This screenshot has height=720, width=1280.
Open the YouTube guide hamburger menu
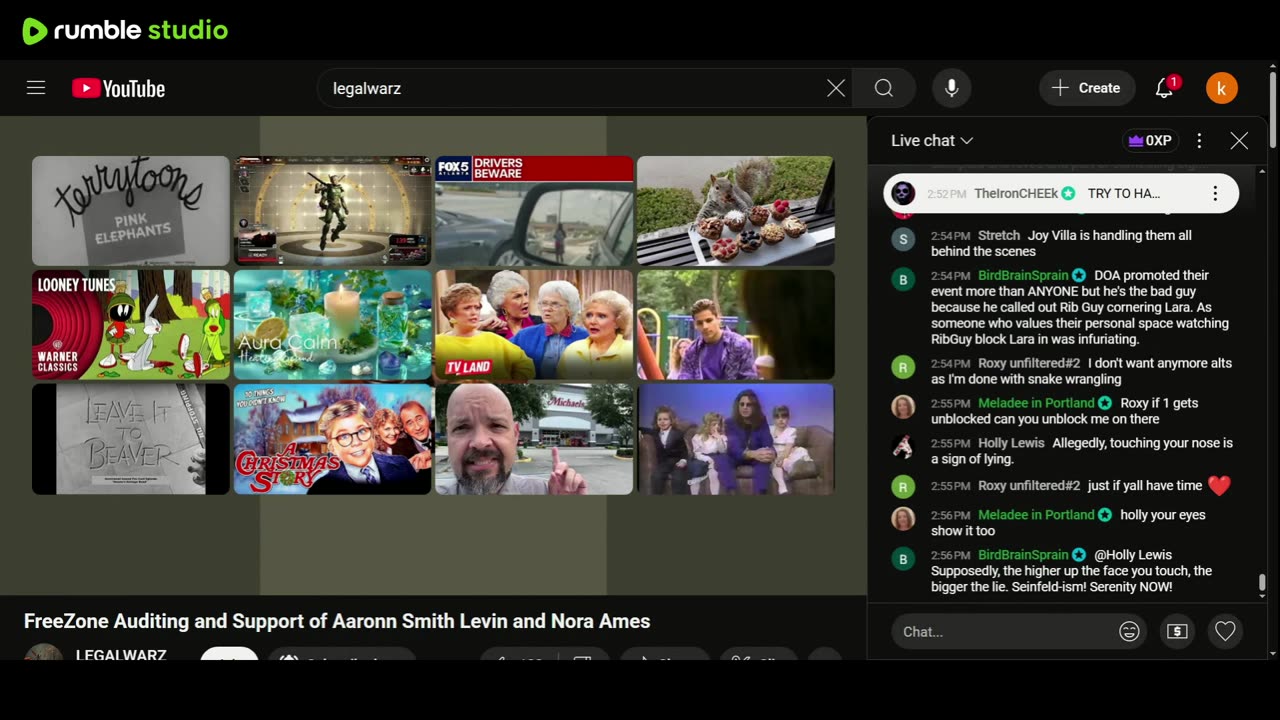click(x=36, y=88)
